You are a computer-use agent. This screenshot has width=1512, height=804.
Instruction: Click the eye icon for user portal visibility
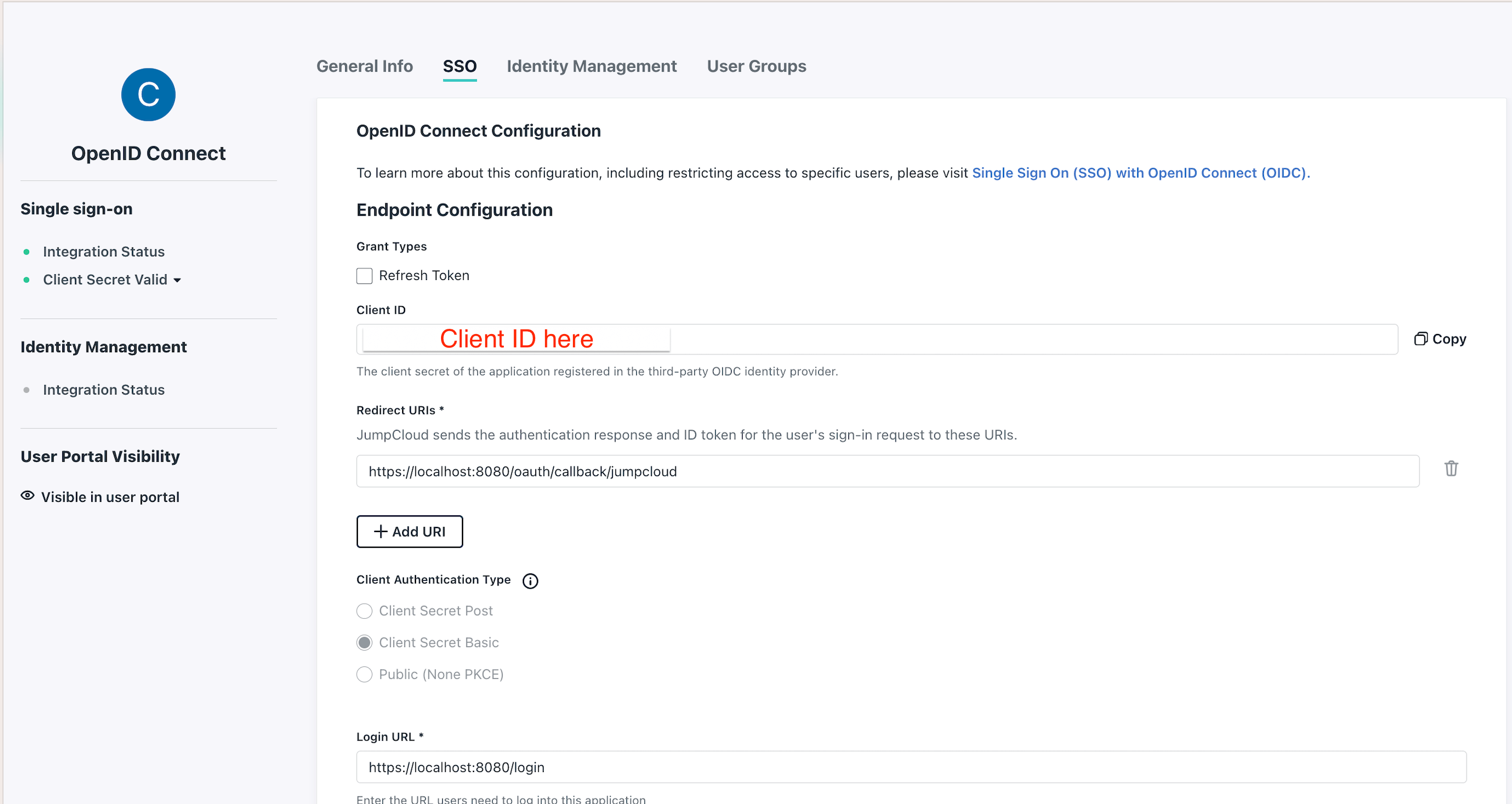pyautogui.click(x=27, y=496)
